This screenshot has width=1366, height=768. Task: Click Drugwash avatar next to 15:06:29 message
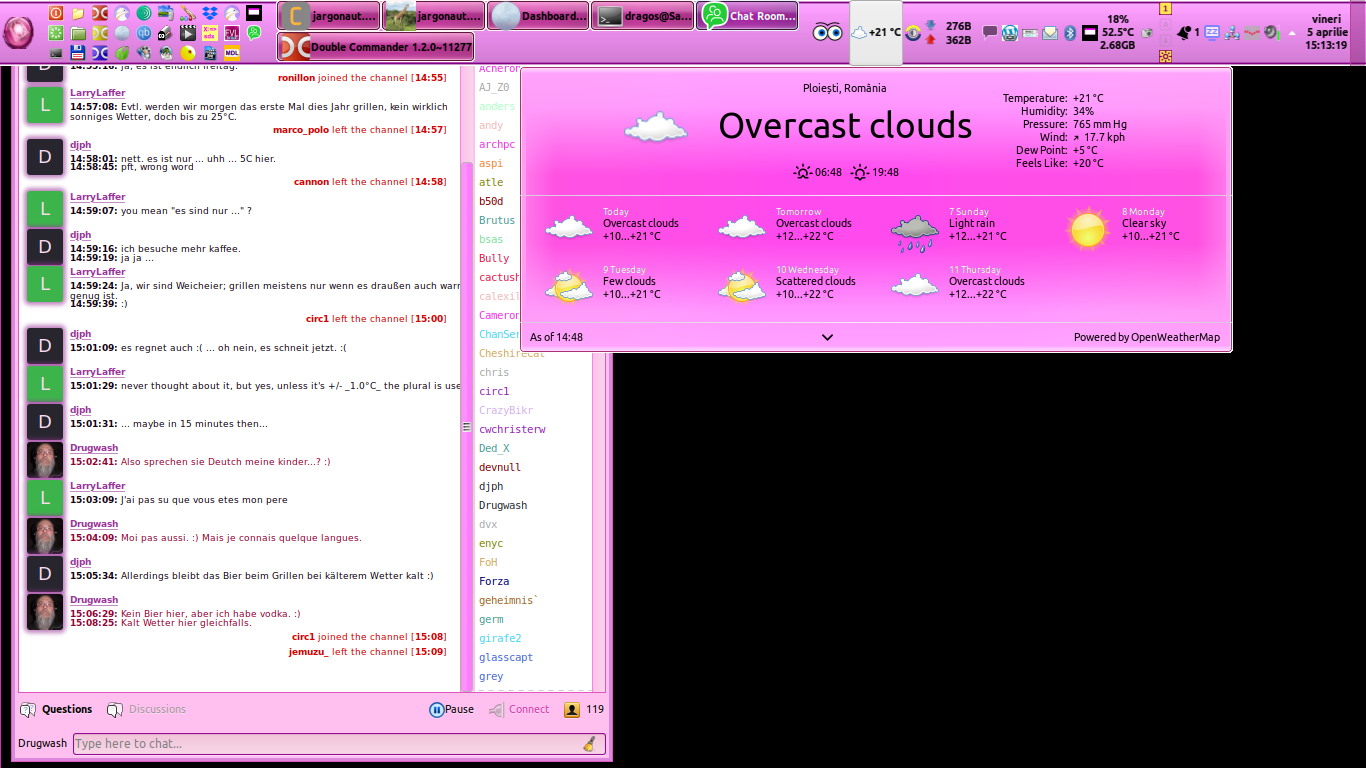(45, 612)
